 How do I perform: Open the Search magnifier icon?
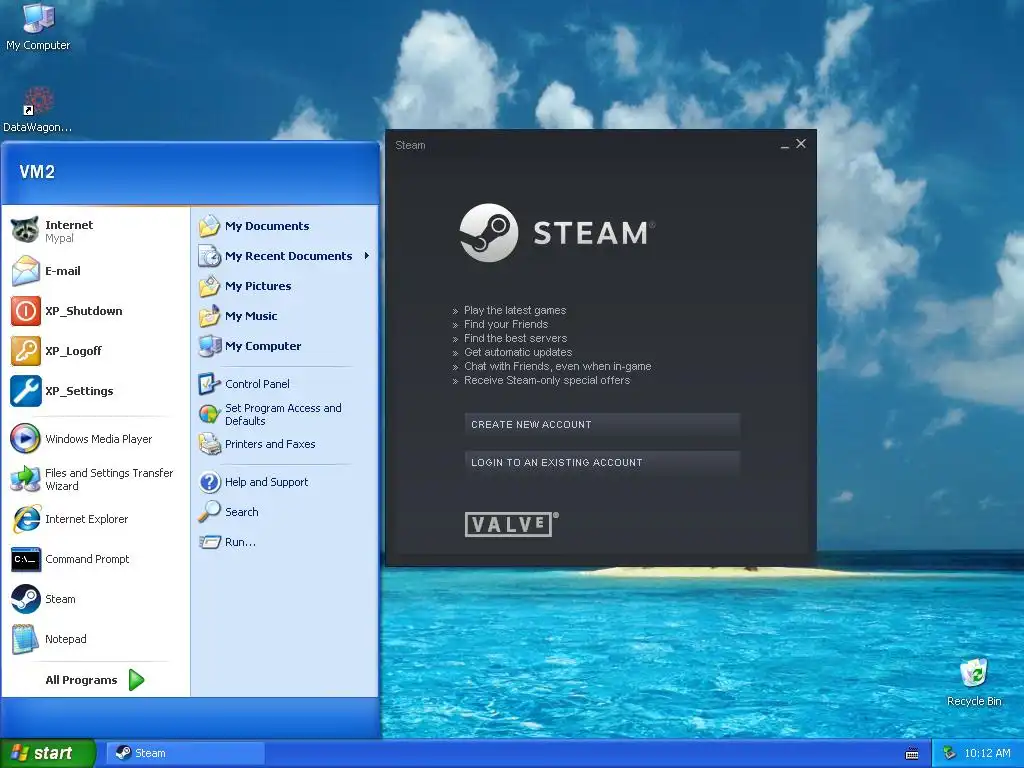(x=209, y=512)
